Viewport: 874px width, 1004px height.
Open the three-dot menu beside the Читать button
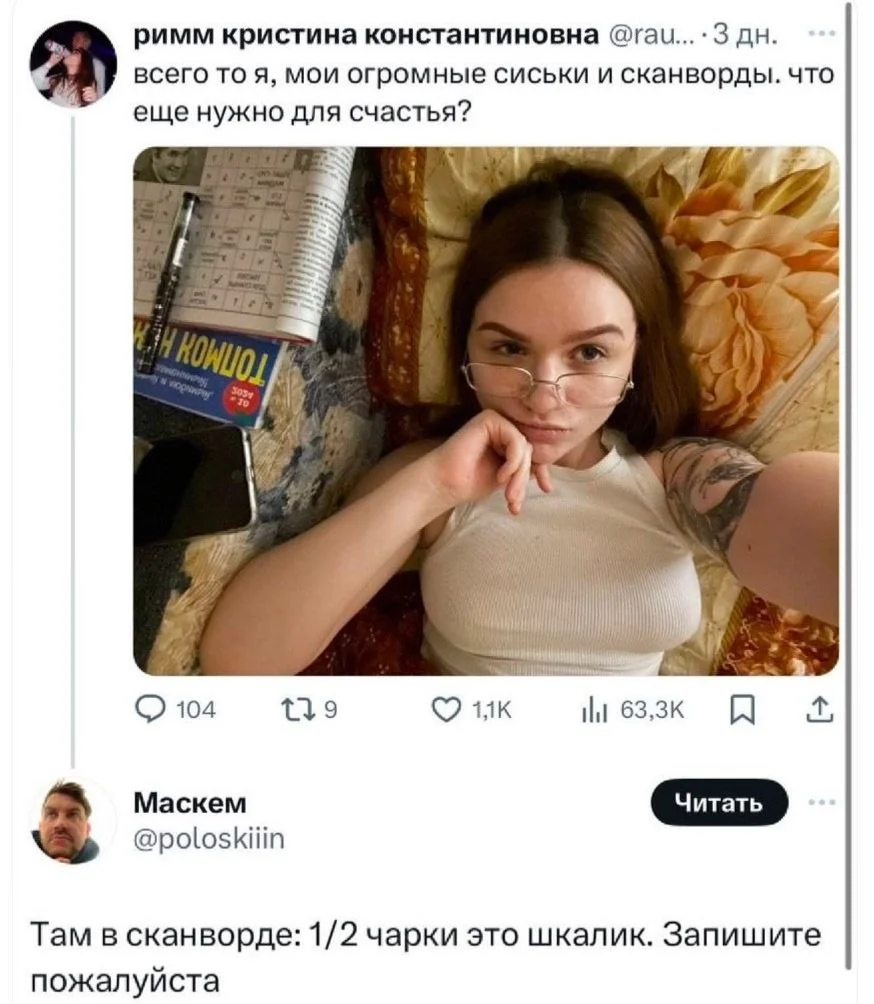821,802
